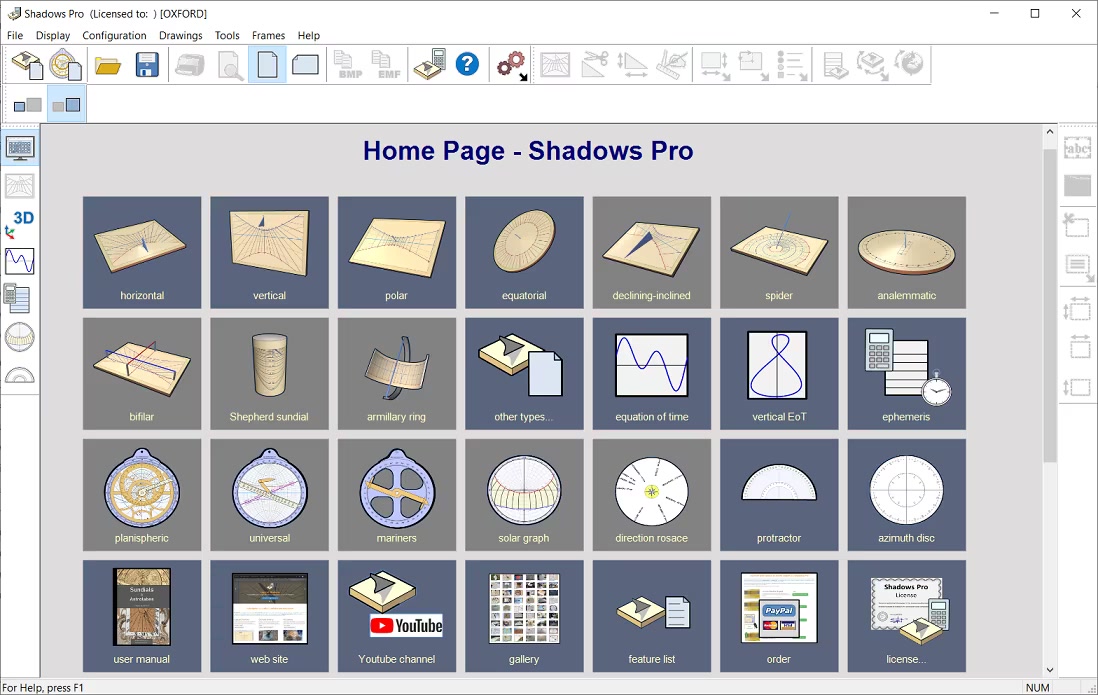
Task: Open the horizontal sundial tile
Action: 141,252
